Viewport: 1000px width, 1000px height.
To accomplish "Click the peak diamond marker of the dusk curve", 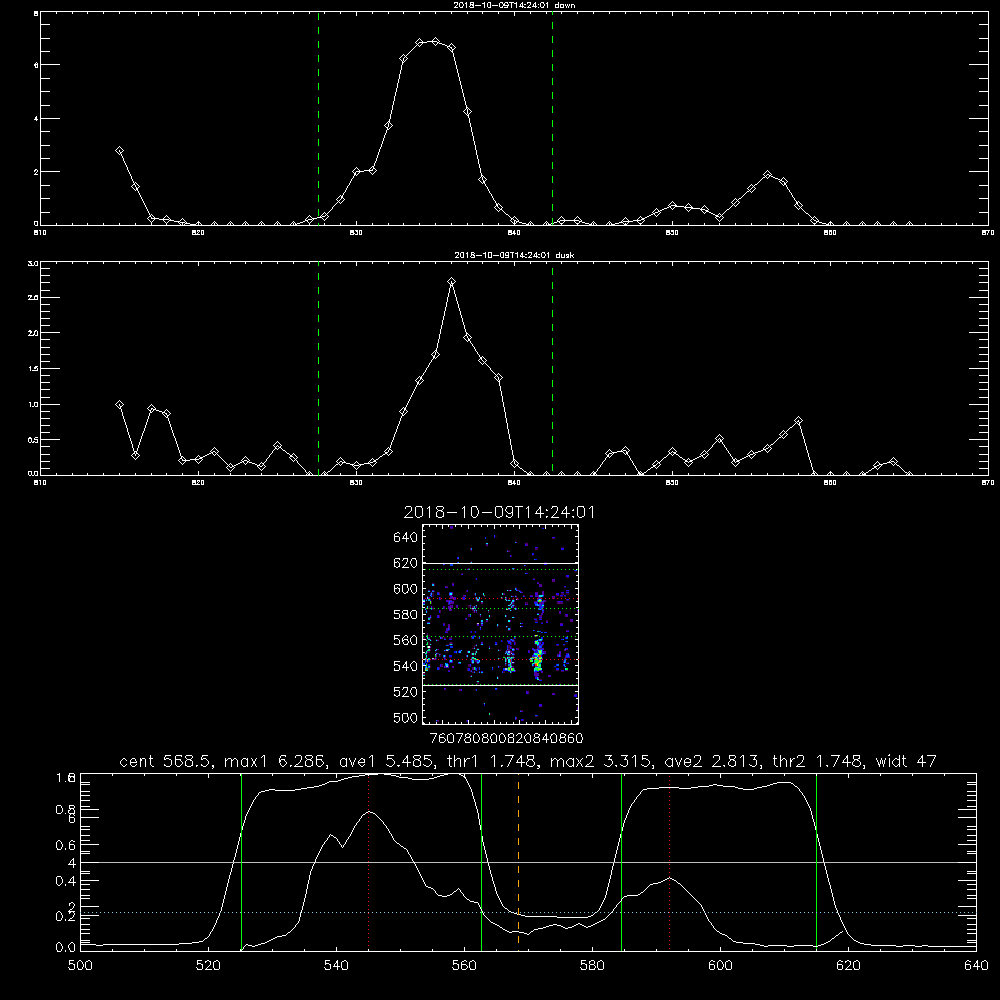I will pyautogui.click(x=452, y=282).
